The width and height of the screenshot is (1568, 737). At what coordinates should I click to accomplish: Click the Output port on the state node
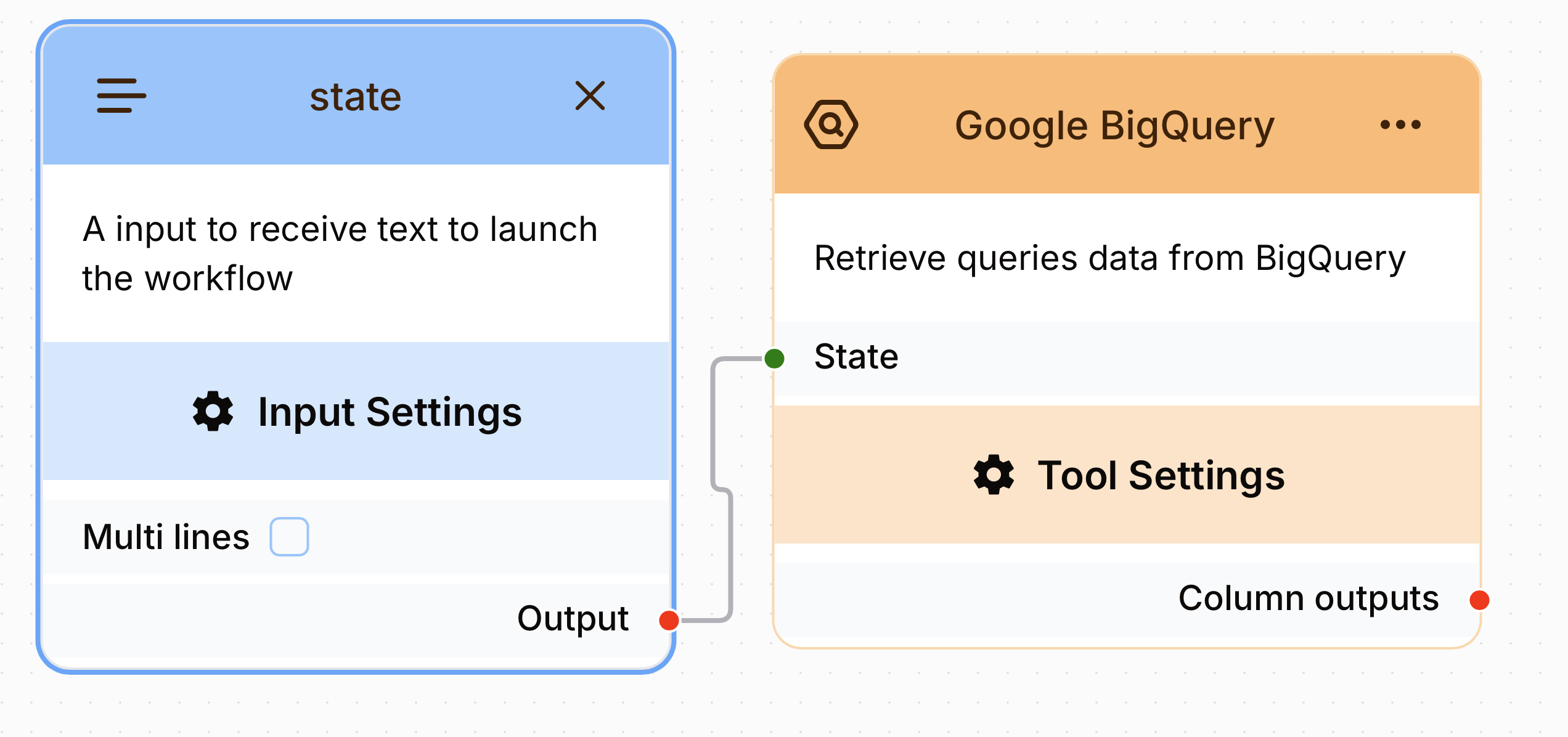point(669,621)
